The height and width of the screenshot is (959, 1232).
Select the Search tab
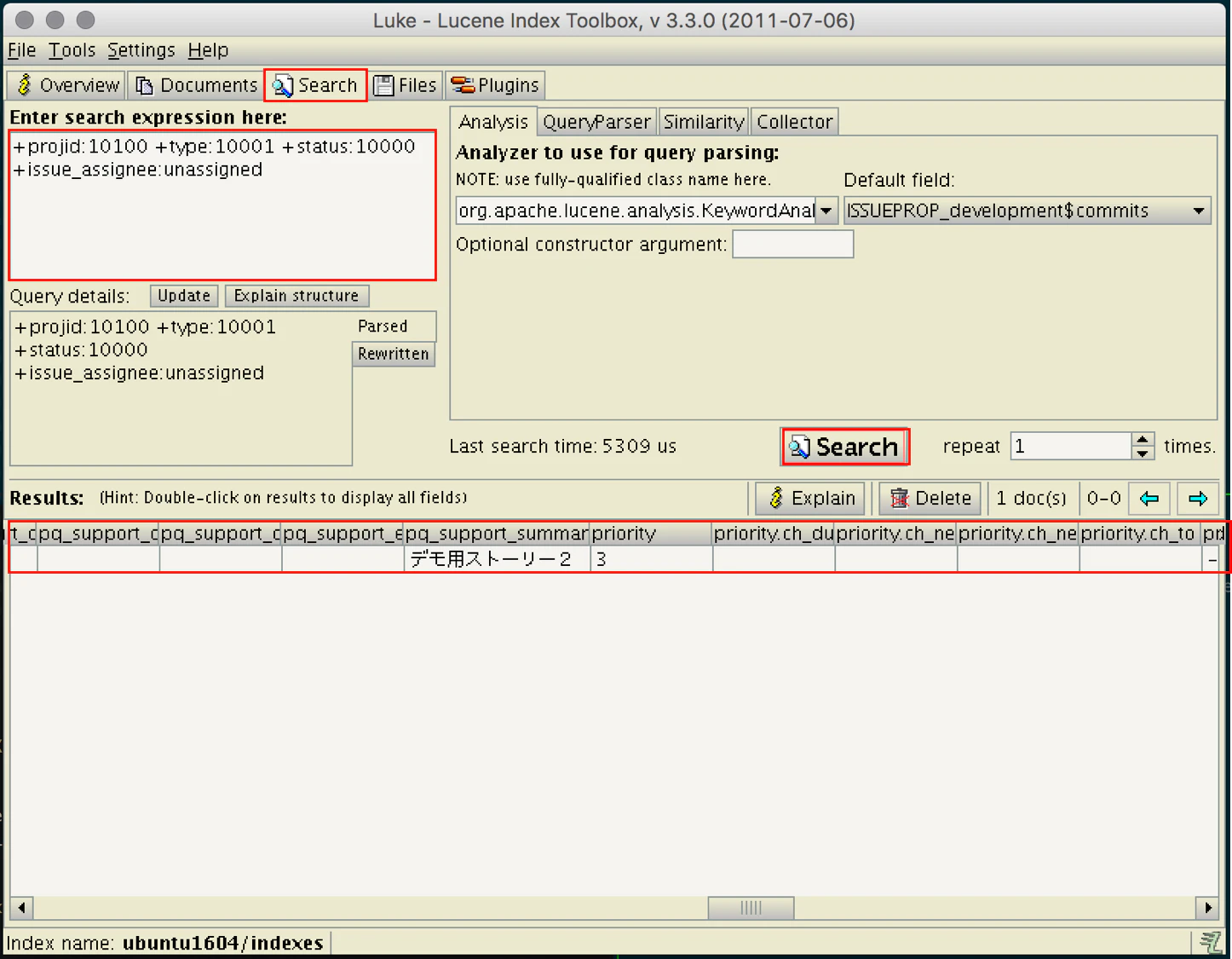click(x=315, y=85)
